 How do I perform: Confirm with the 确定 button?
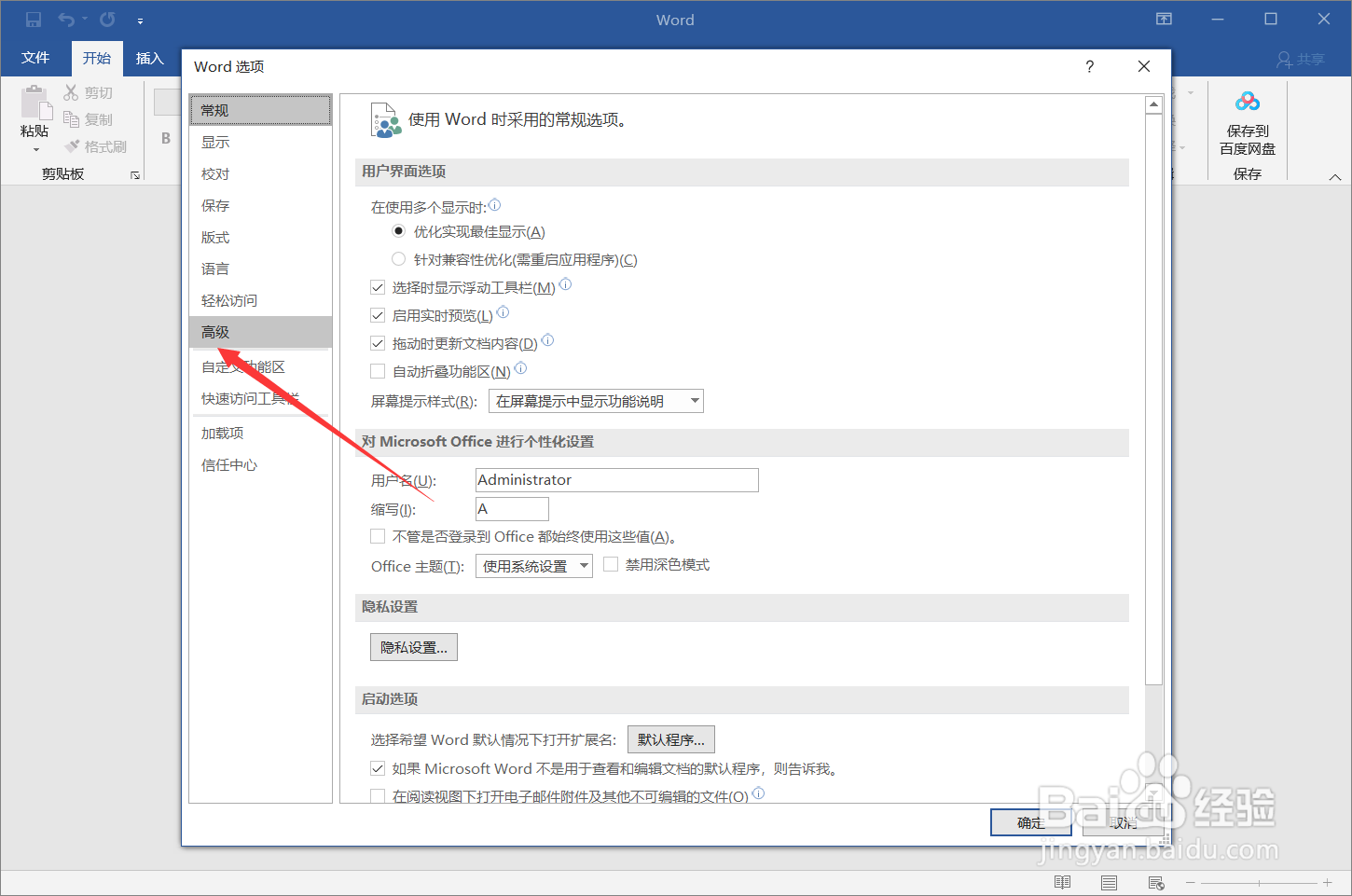tap(1031, 822)
